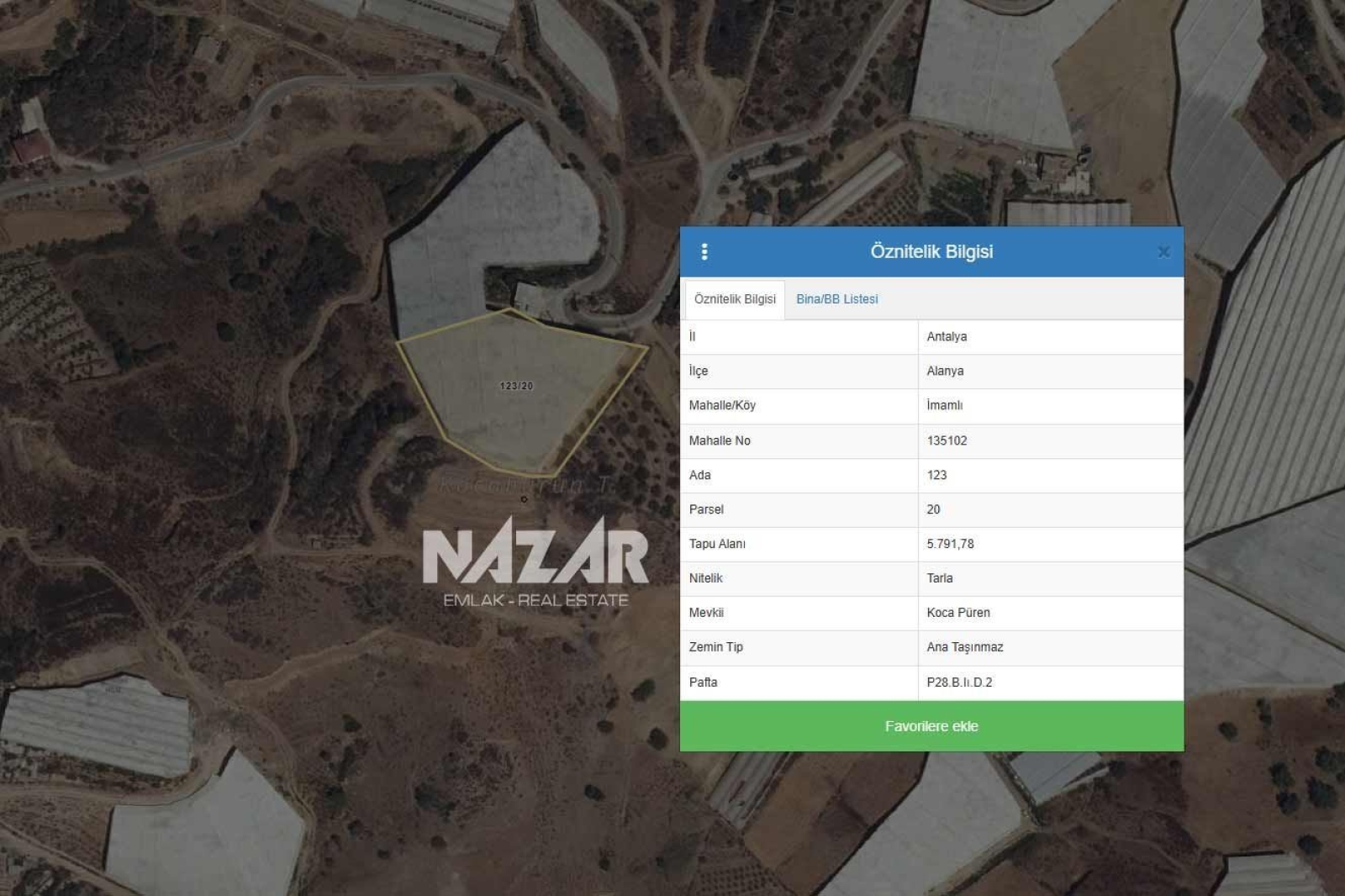Click the Parsel value 20
The image size is (1345, 896).
[933, 509]
